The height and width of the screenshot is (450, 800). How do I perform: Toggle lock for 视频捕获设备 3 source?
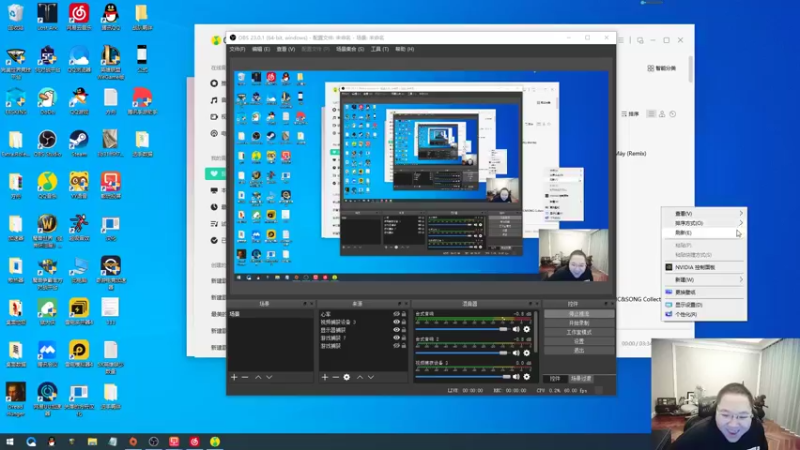(x=404, y=322)
